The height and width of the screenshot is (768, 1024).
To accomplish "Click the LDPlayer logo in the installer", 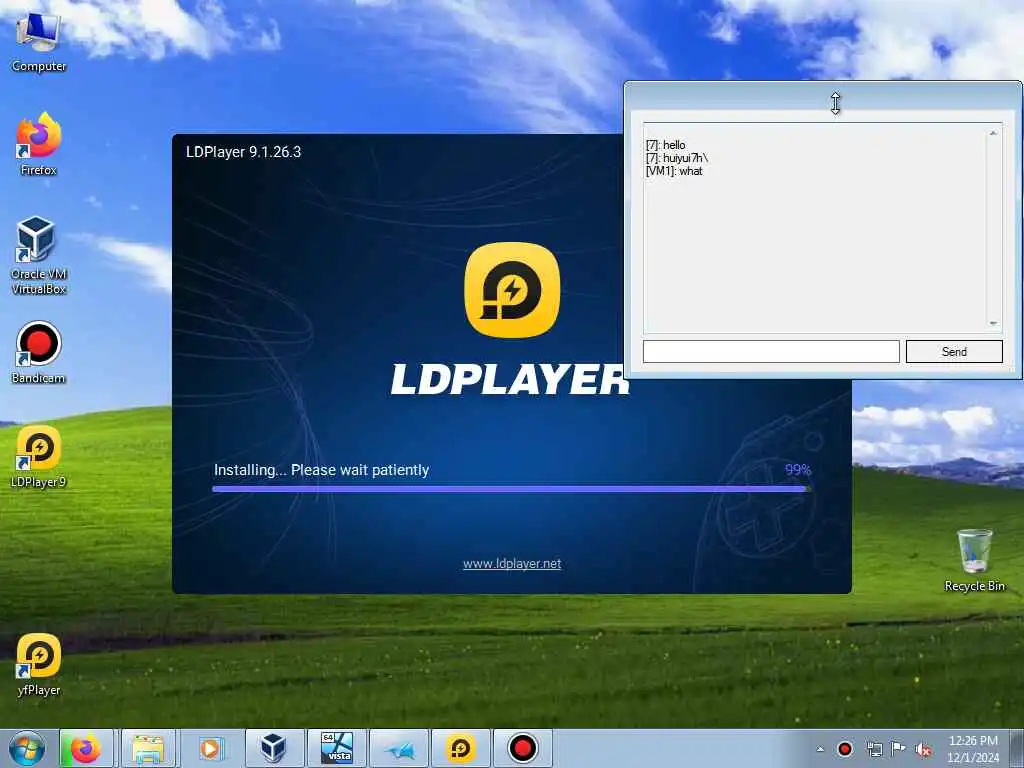I will pyautogui.click(x=512, y=290).
